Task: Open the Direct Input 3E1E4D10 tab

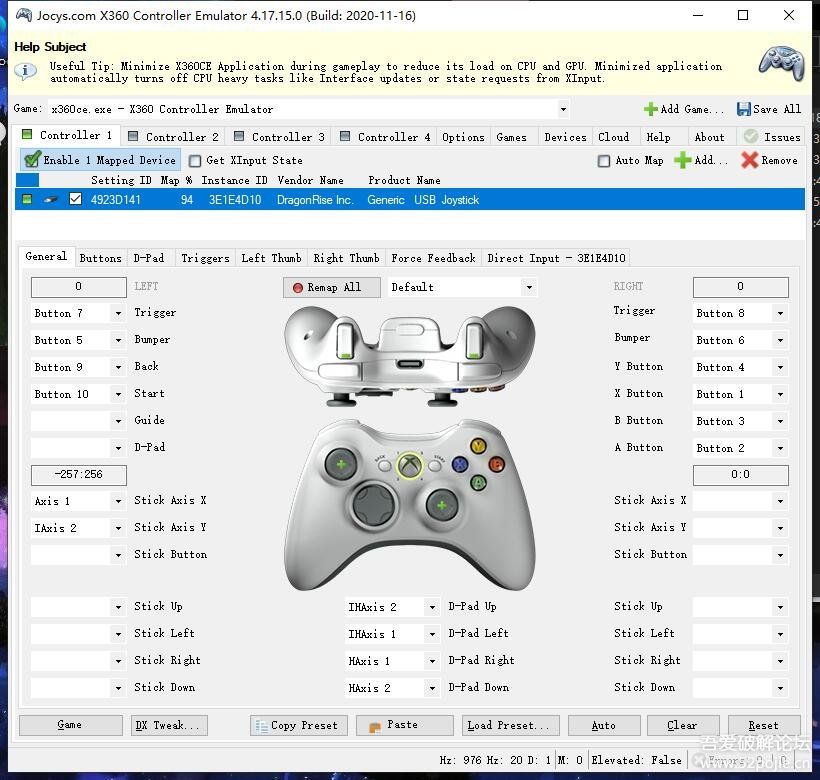Action: pos(556,258)
